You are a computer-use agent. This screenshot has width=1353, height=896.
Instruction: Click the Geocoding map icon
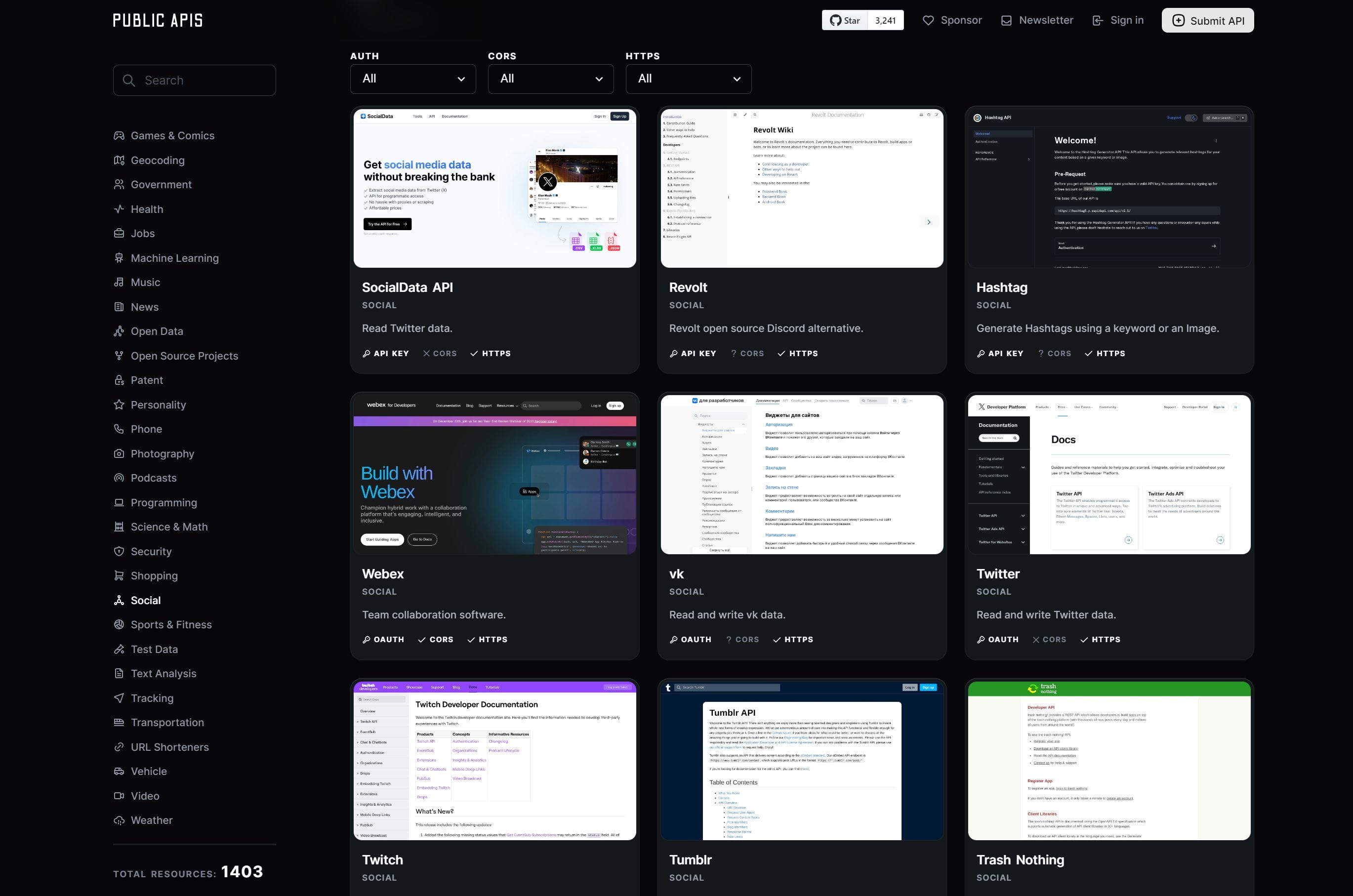click(120, 161)
